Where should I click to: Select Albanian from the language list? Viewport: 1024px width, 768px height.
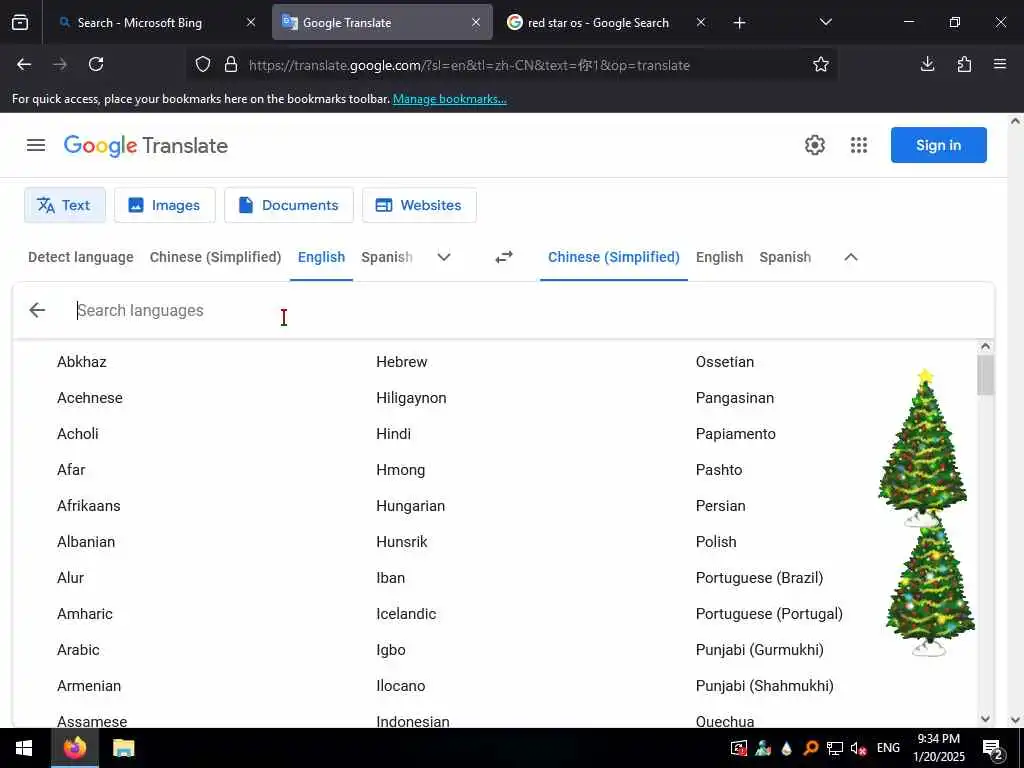[86, 542]
